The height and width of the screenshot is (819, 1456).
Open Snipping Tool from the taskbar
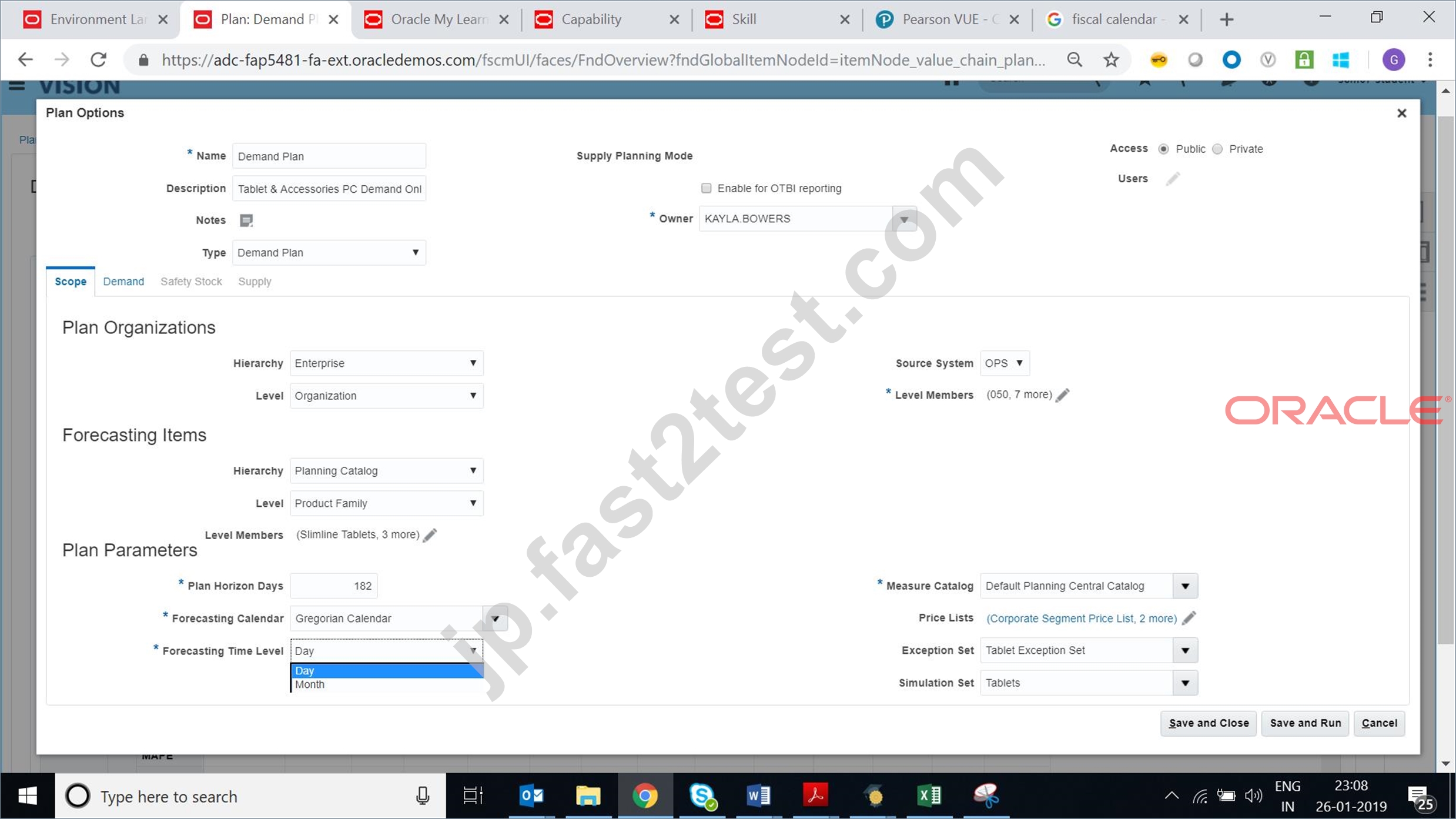[x=986, y=796]
